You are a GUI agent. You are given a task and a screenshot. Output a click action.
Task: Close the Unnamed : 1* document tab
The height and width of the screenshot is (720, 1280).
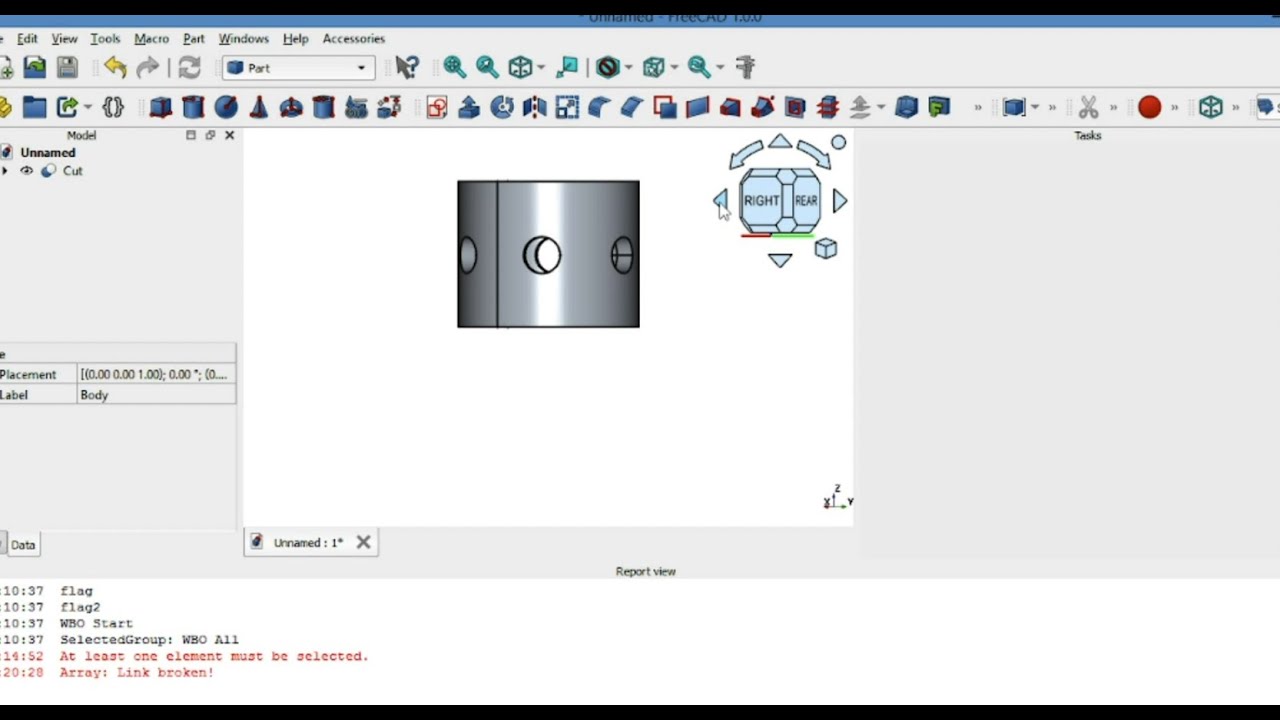tap(363, 542)
